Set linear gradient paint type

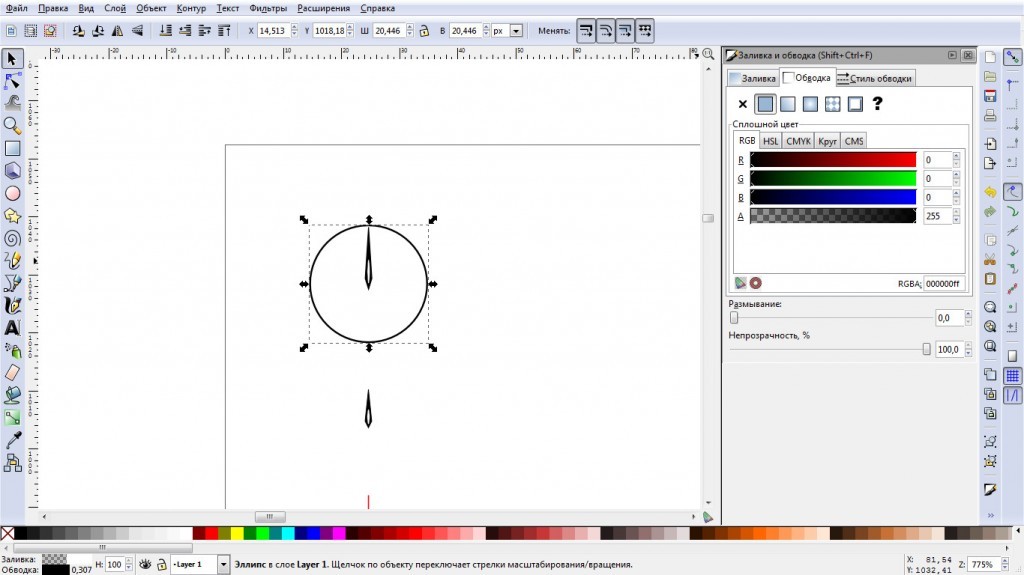click(x=788, y=104)
